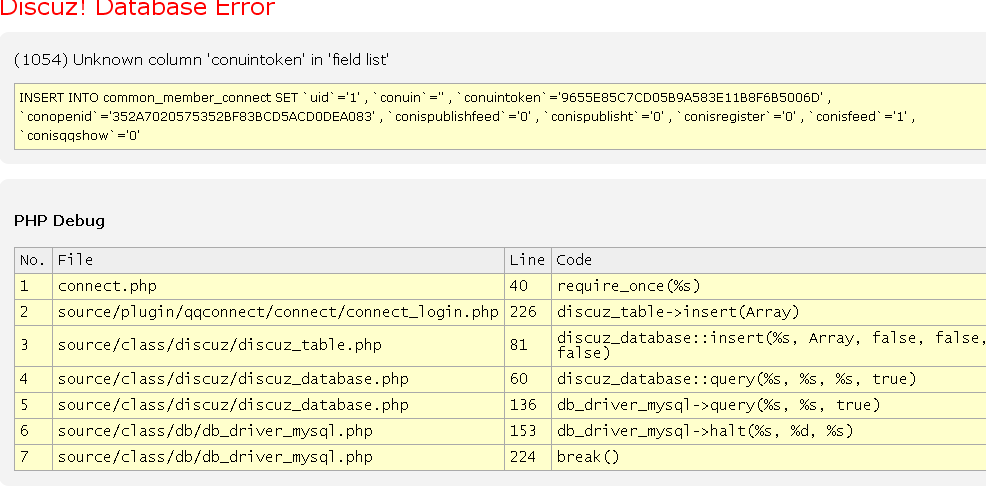Viewport: 986px width, 497px height.
Task: Click the 'No.' column header
Action: [33, 260]
